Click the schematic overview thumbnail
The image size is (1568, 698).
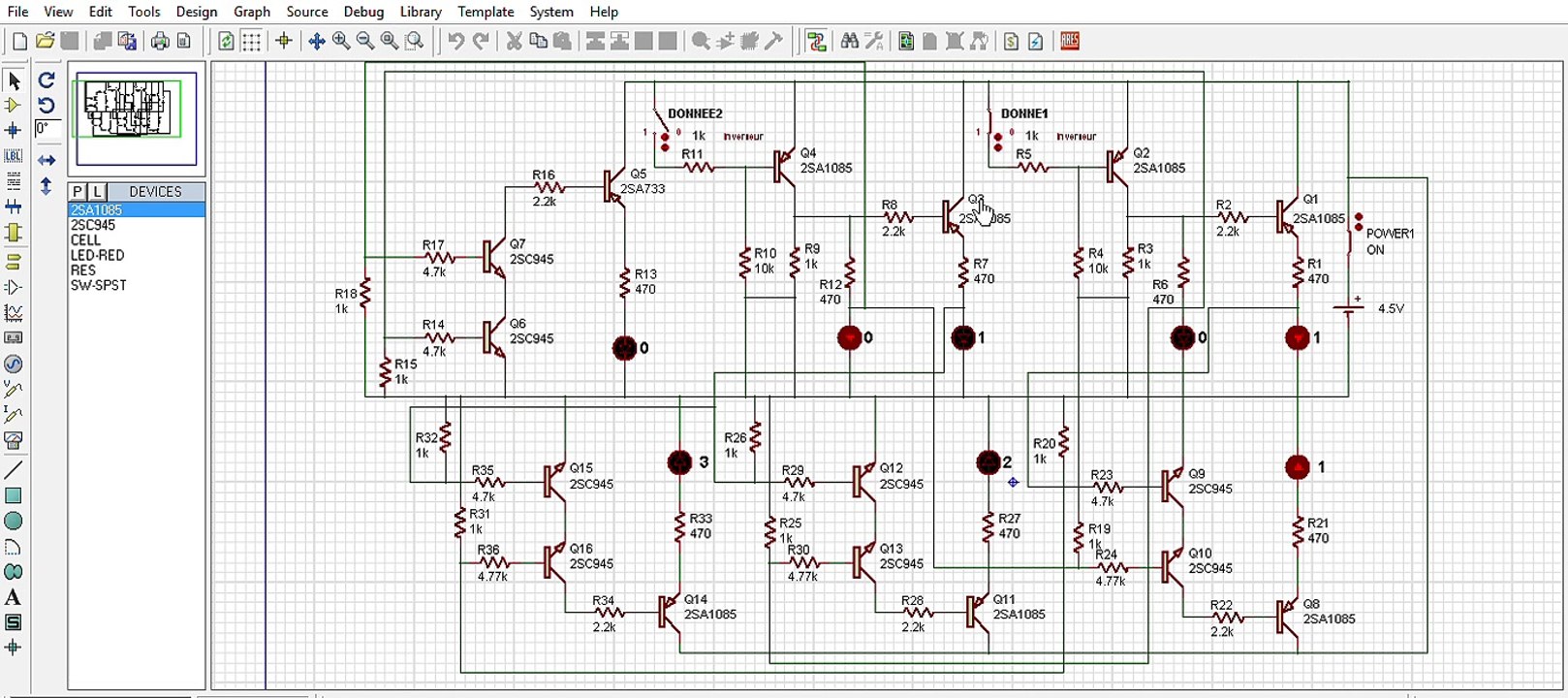137,119
